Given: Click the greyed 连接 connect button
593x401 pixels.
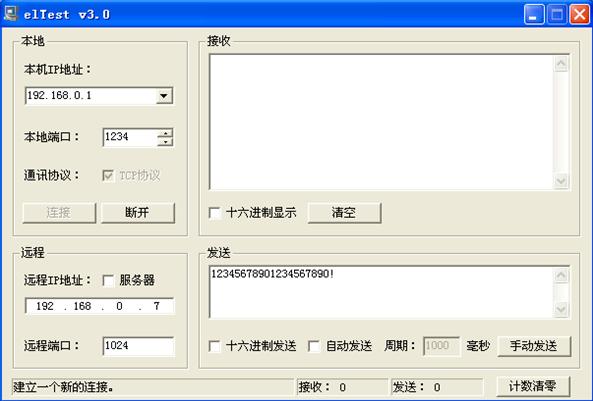Looking at the screenshot, I should point(59,213).
